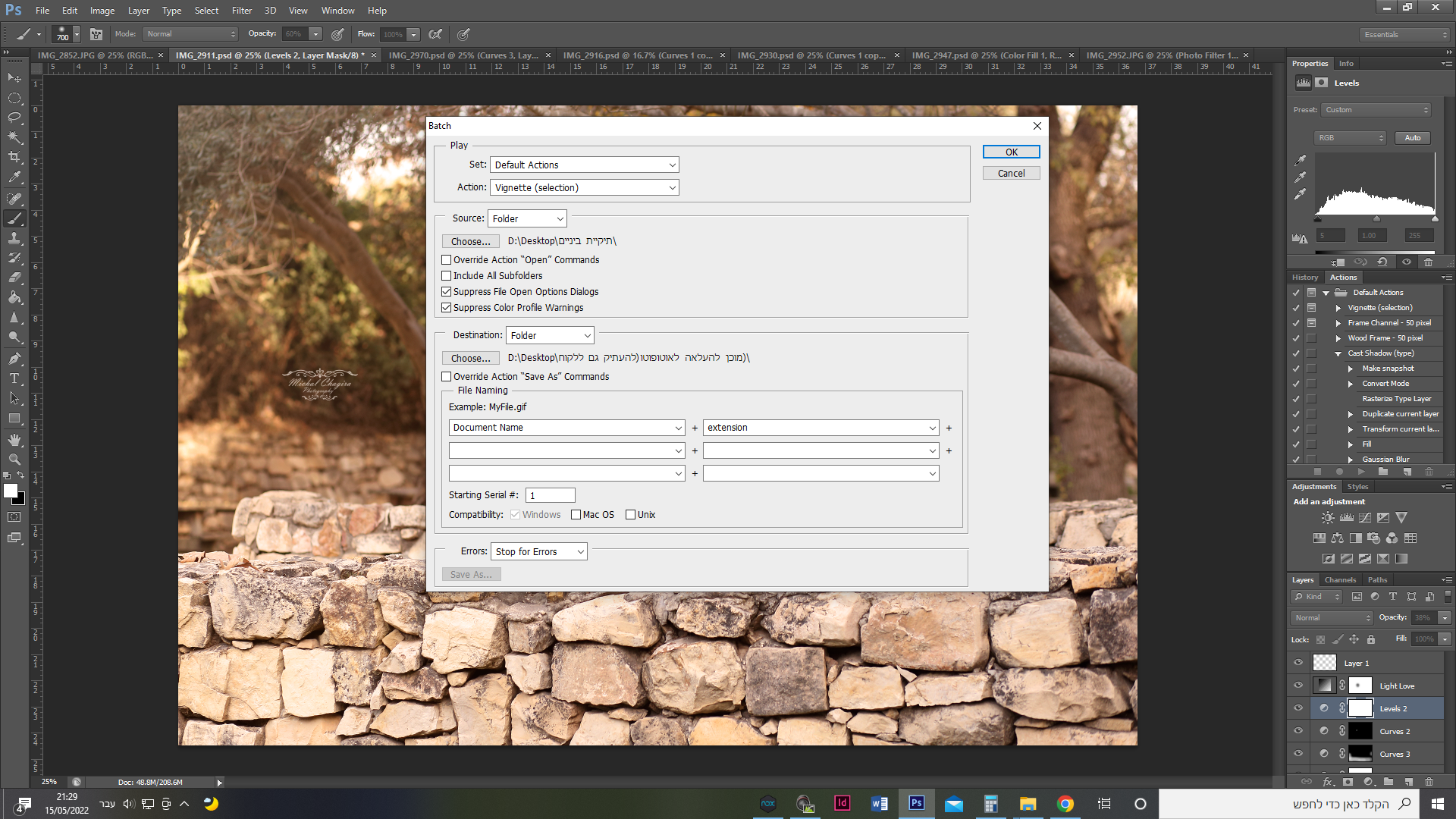Viewport: 1456px width, 819px height.
Task: Select the Eyedropper tool
Action: [14, 177]
